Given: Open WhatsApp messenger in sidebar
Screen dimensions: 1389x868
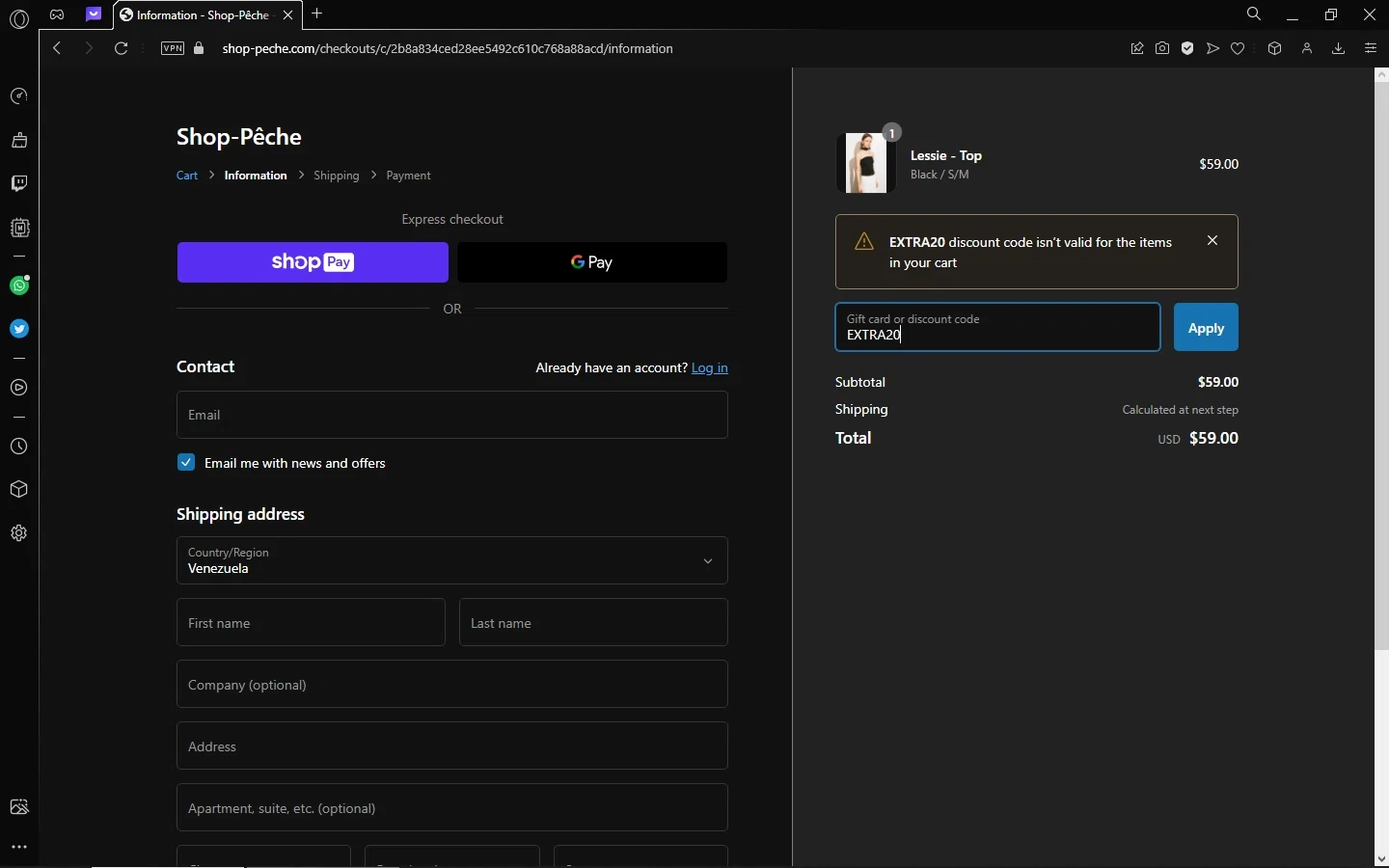Looking at the screenshot, I should click(19, 285).
